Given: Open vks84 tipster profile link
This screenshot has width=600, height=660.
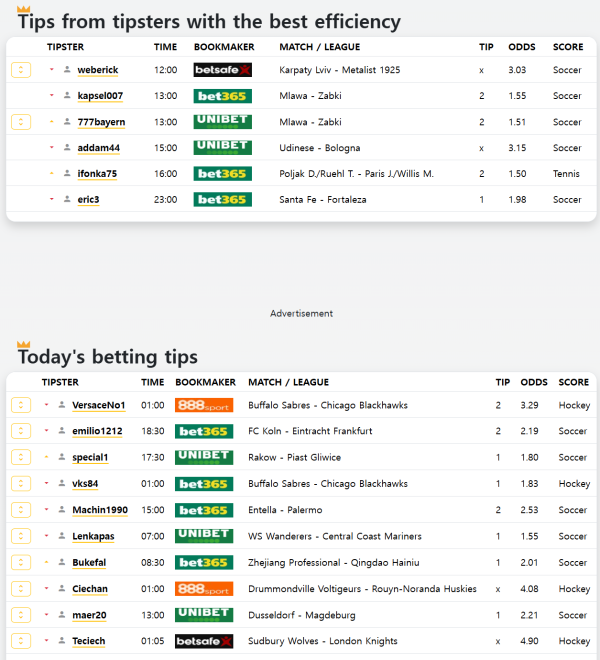Looking at the screenshot, I should coord(85,484).
